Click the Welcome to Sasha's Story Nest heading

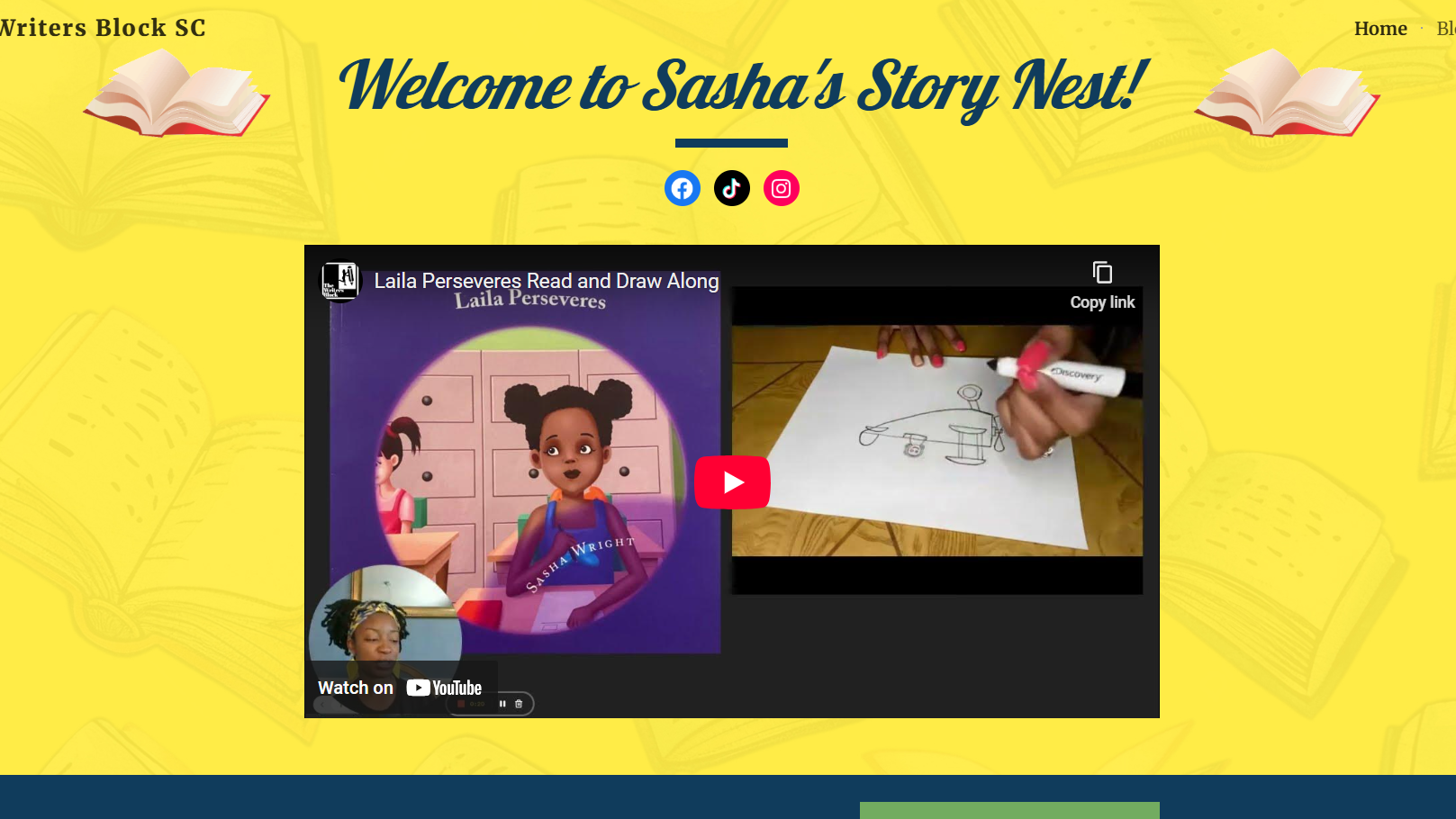743,87
